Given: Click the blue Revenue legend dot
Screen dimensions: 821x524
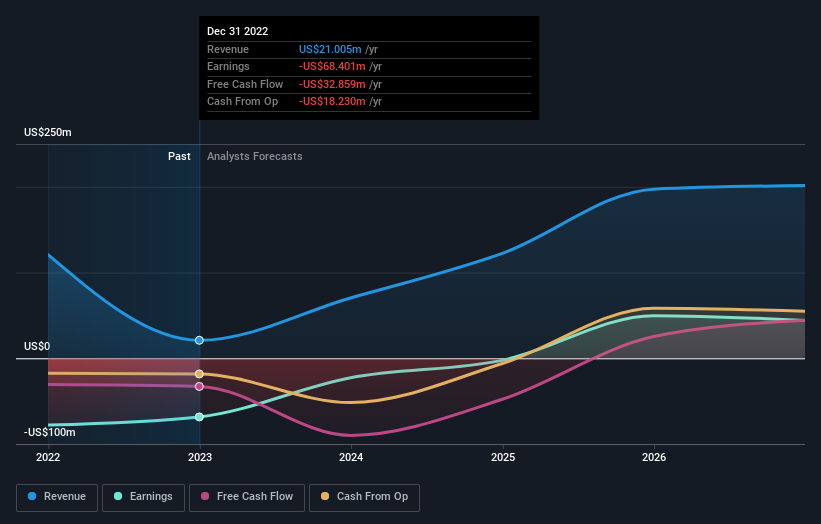Looking at the screenshot, I should click(32, 496).
